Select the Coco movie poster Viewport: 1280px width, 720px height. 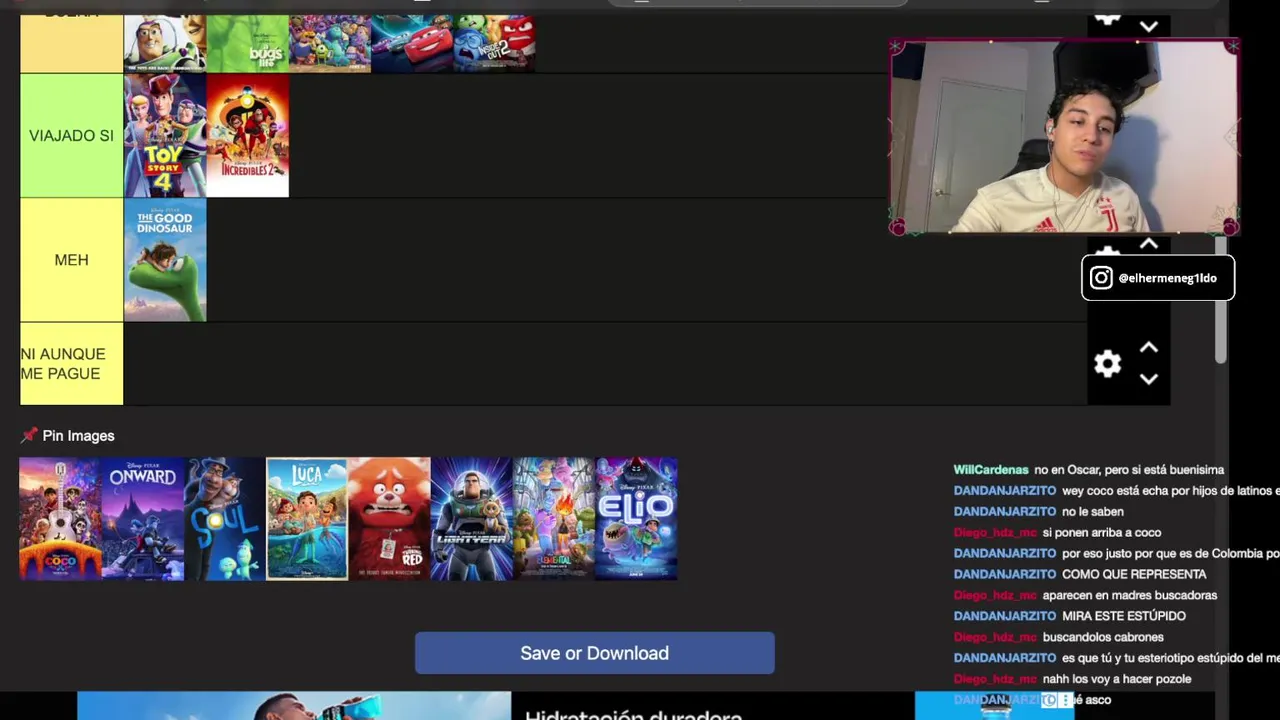point(60,519)
